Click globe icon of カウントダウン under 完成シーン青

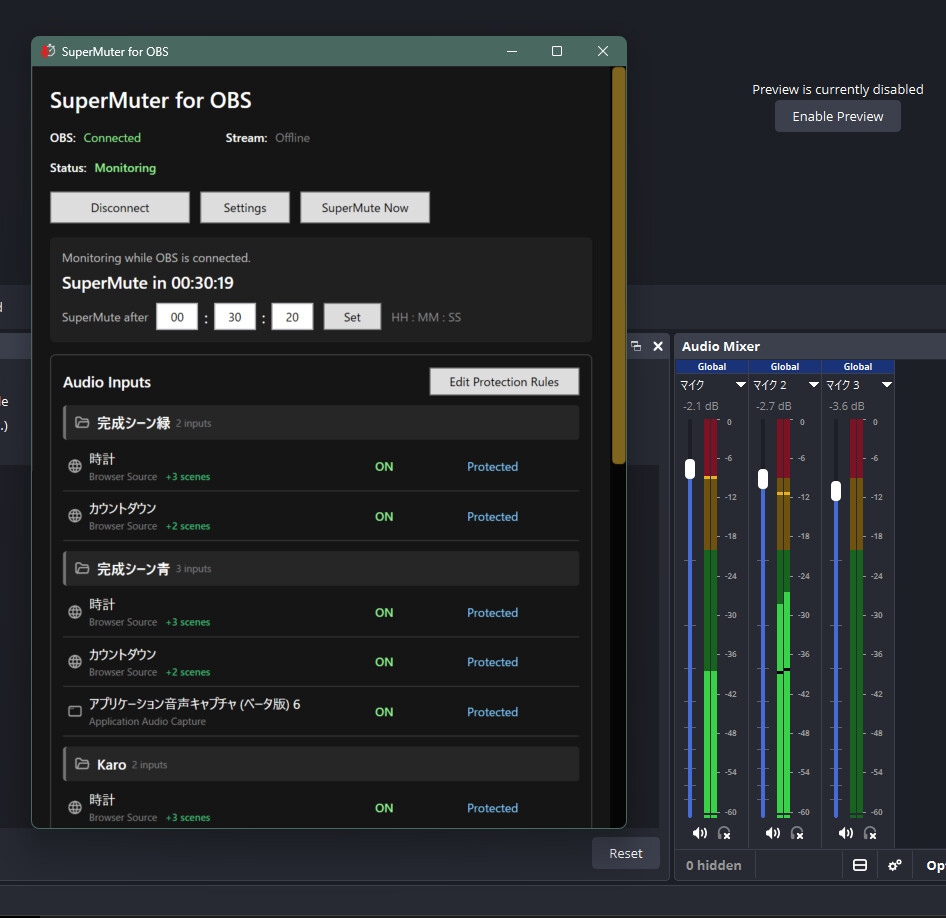(75, 662)
